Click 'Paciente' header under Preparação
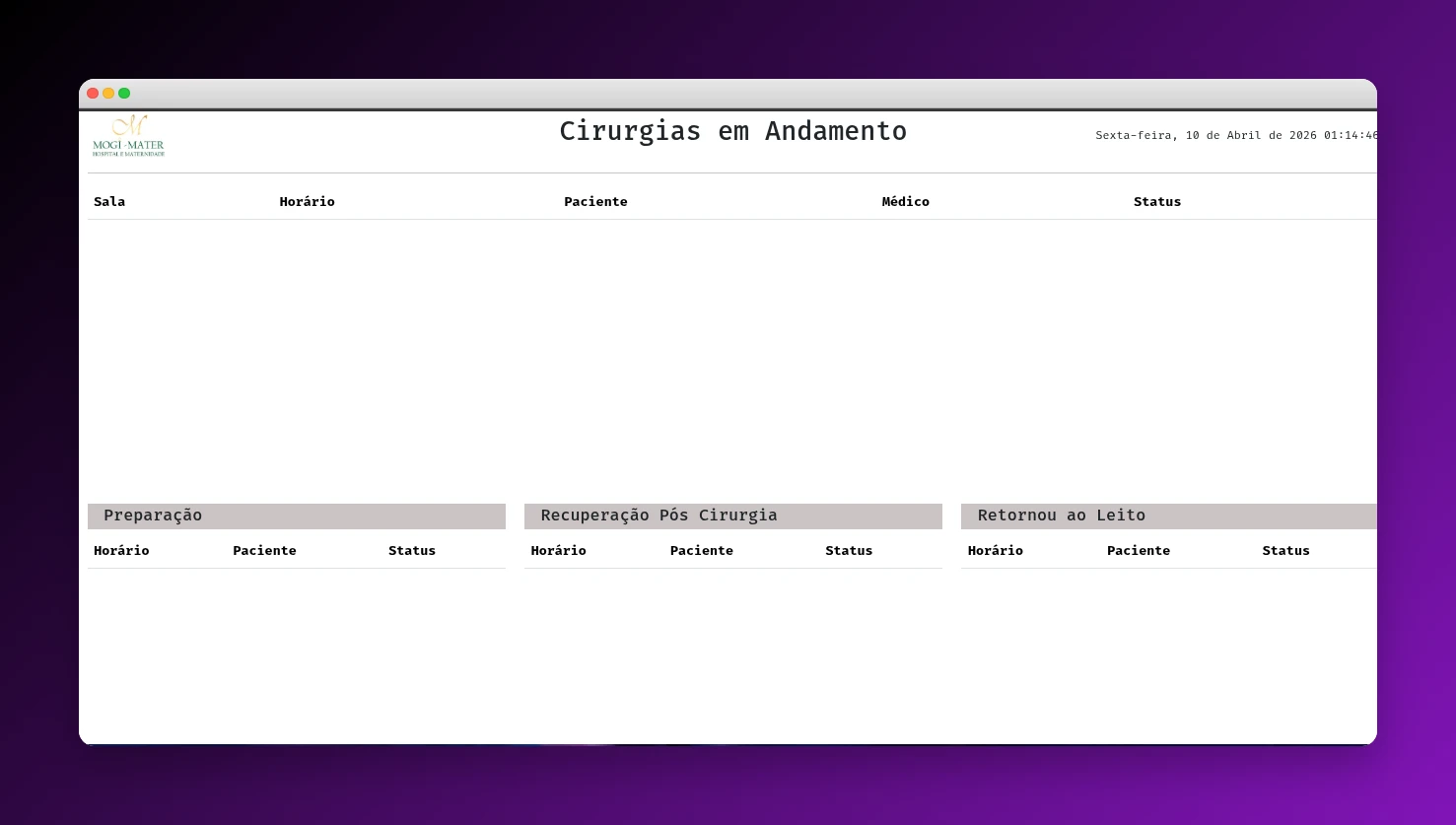The image size is (1456, 825). point(264,550)
